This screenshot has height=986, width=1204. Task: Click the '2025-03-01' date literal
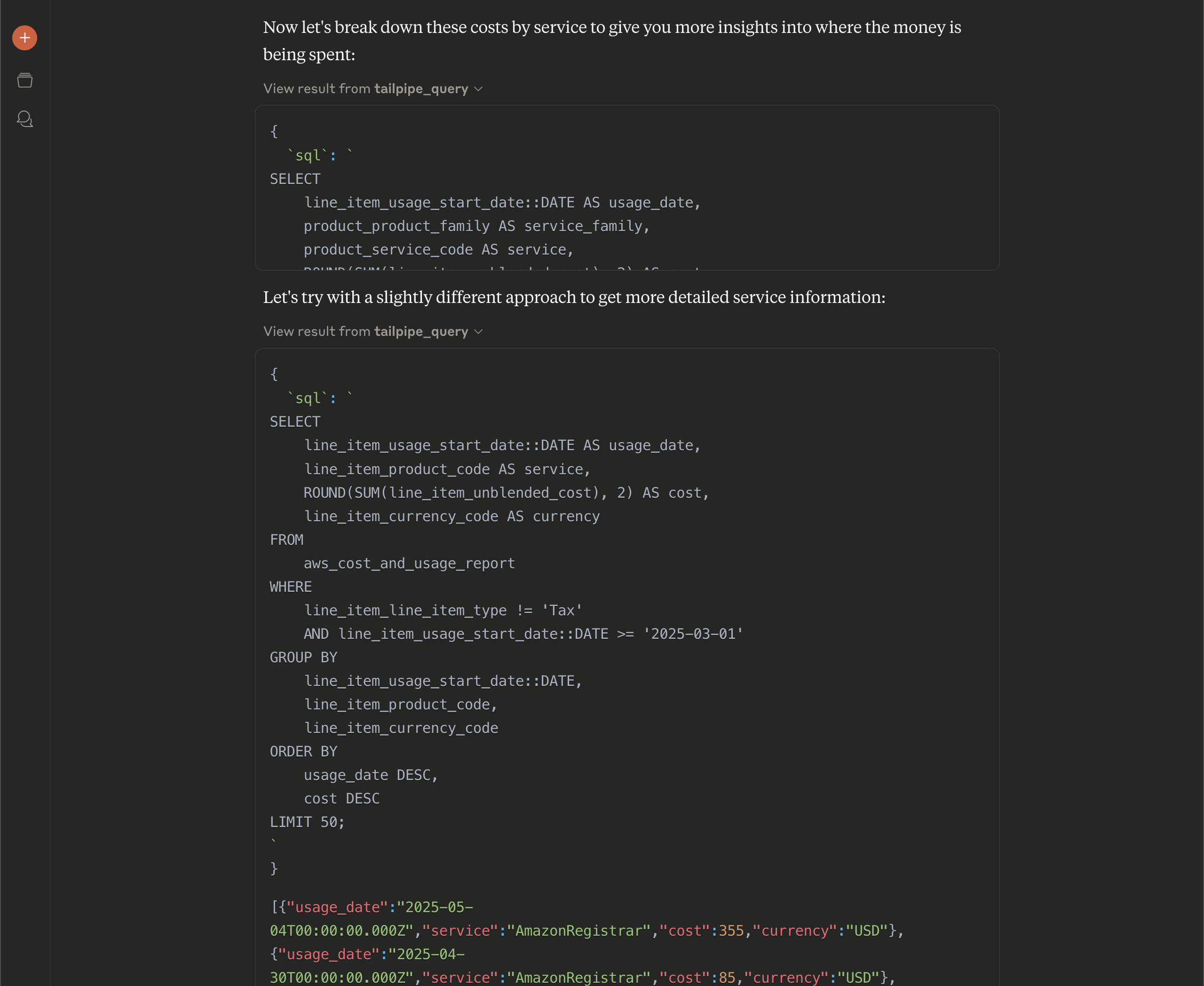pyautogui.click(x=693, y=634)
